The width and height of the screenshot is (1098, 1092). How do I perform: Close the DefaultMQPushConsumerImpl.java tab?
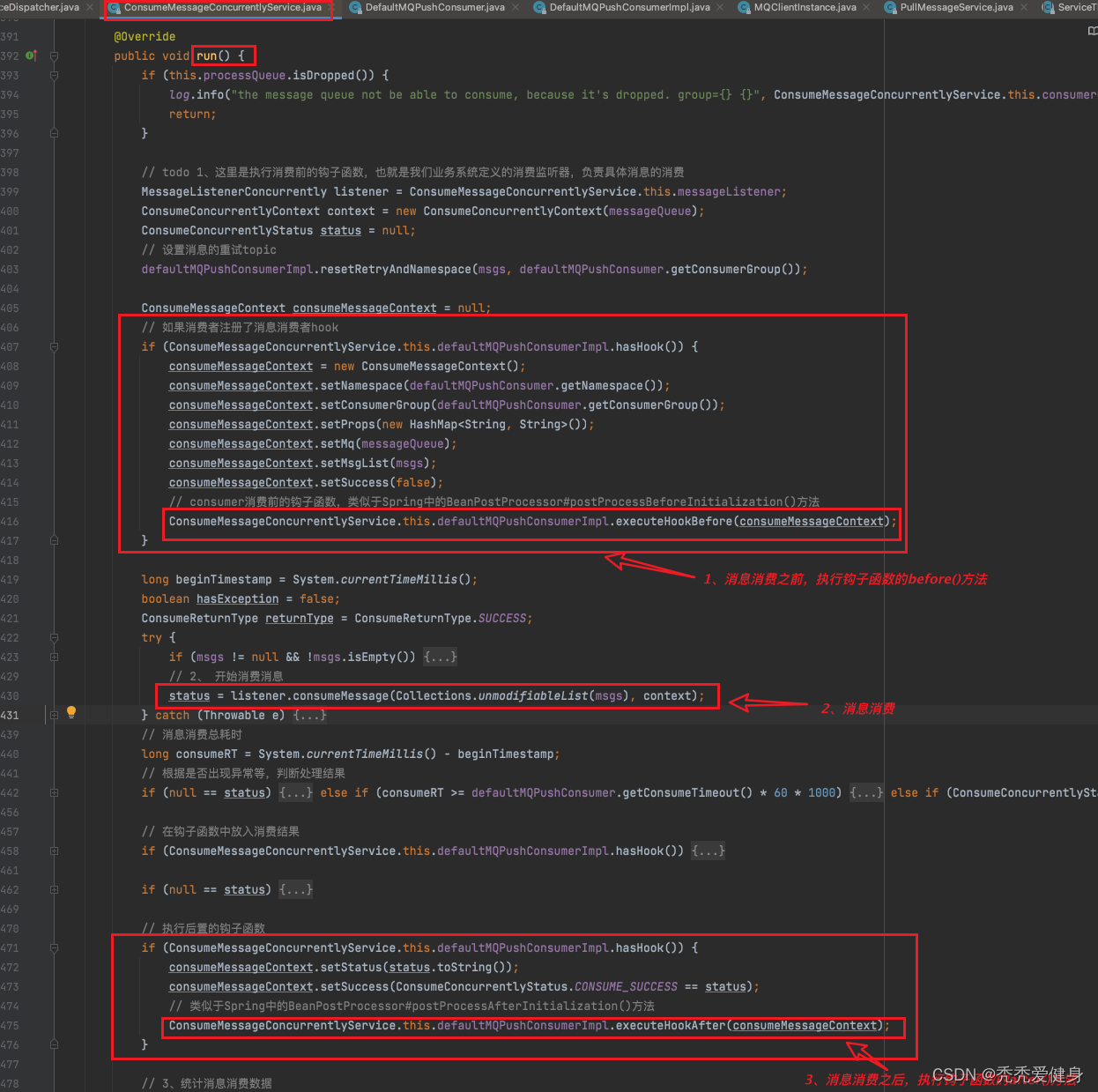tap(720, 7)
